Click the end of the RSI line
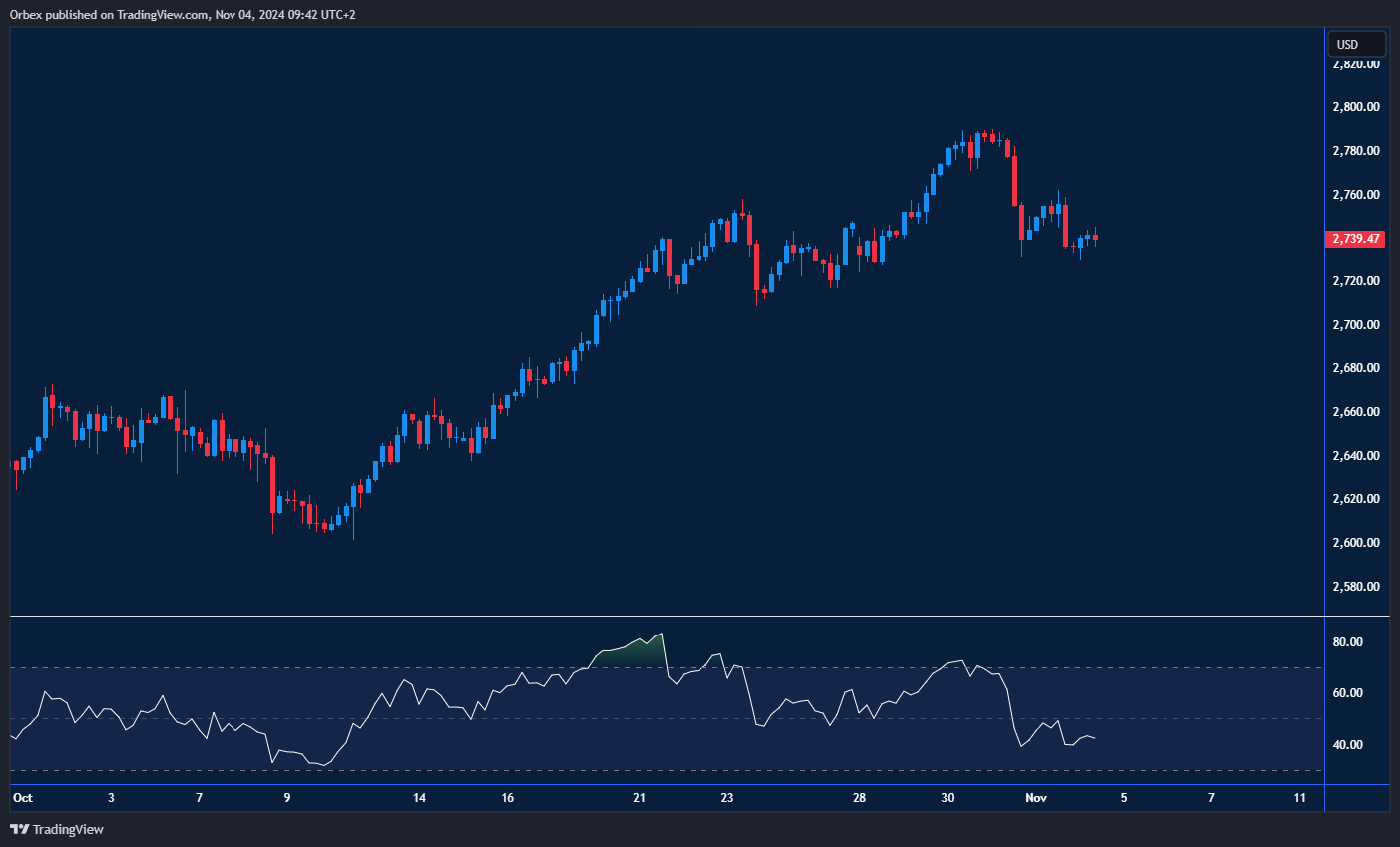 (1095, 738)
